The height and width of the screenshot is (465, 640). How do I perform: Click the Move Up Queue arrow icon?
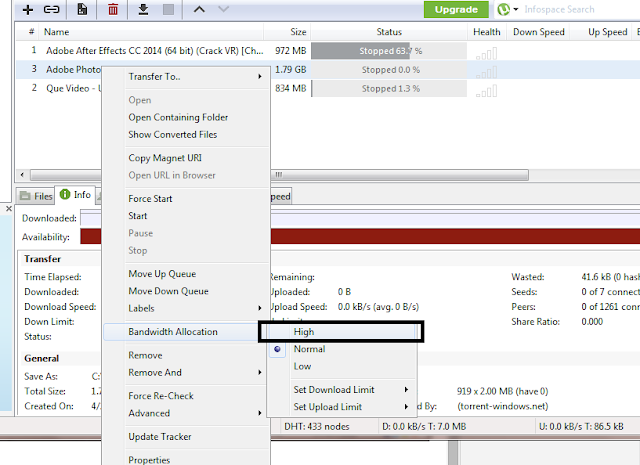pyautogui.click(x=199, y=9)
